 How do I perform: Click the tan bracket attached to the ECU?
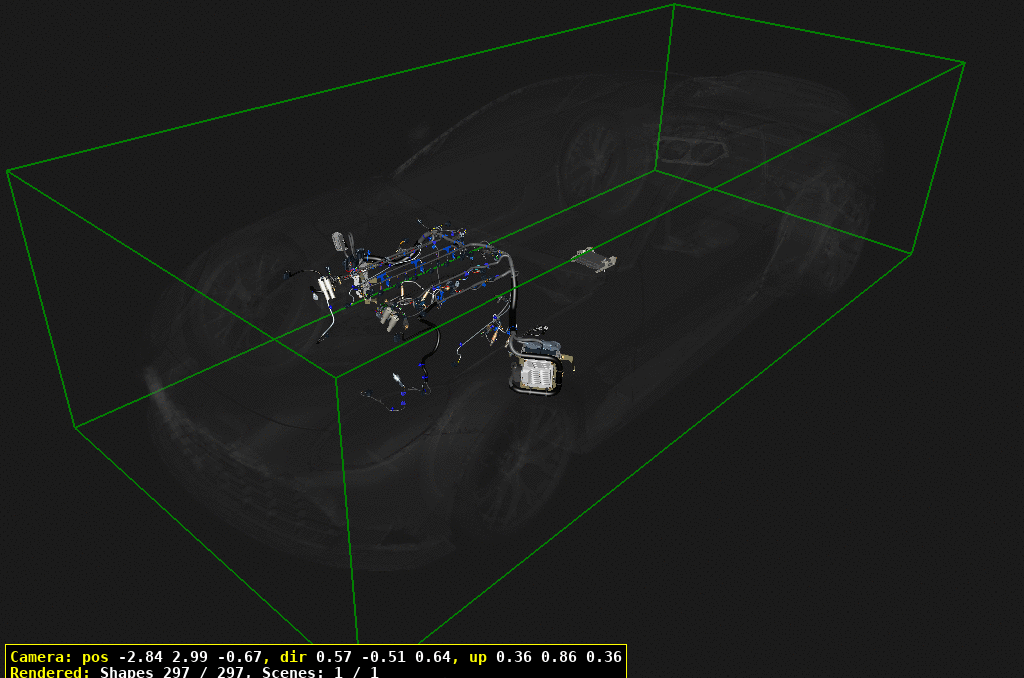coord(567,360)
